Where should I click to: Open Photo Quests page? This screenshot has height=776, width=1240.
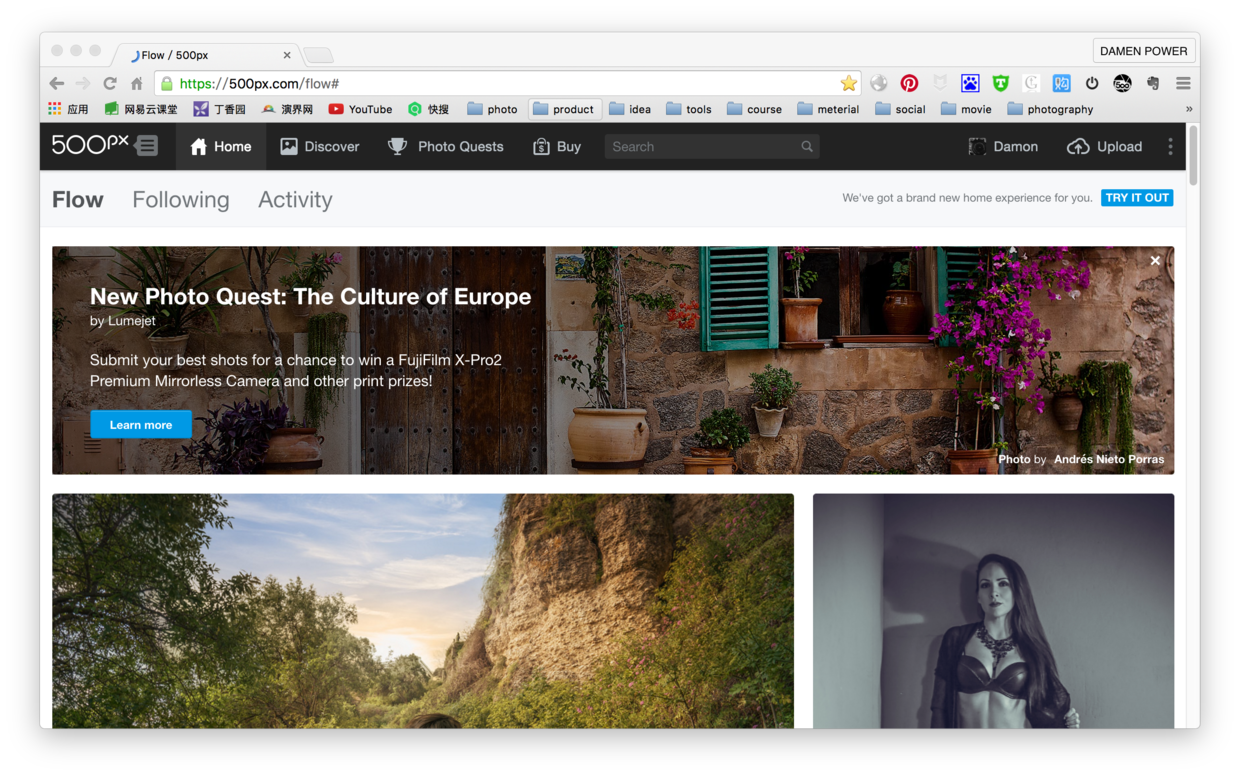pos(445,146)
